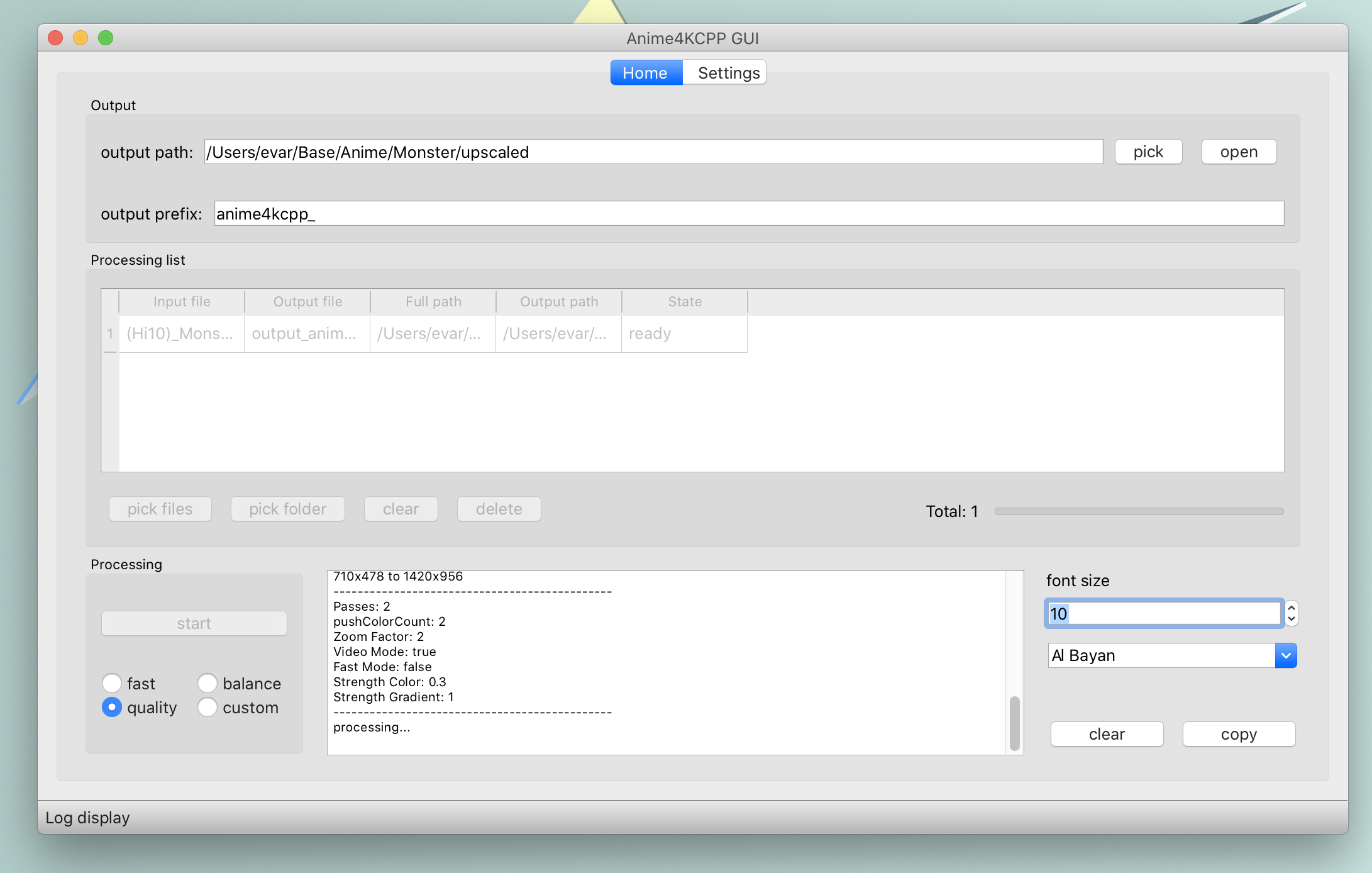Screen dimensions: 1372x873
Task: Select the fast processing radio button
Action: (x=112, y=683)
